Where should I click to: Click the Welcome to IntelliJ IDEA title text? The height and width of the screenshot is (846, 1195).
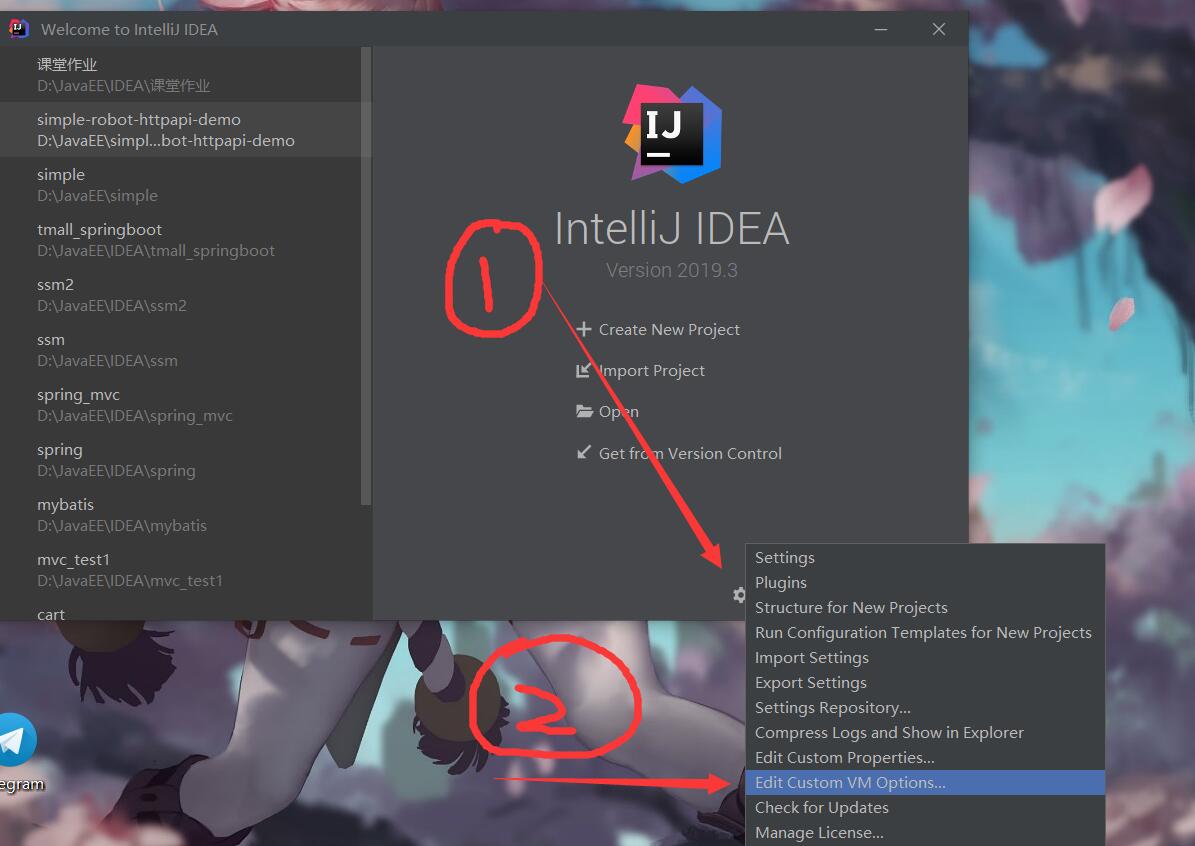pyautogui.click(x=130, y=30)
